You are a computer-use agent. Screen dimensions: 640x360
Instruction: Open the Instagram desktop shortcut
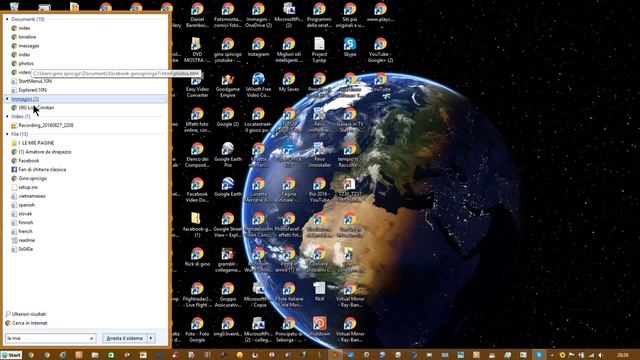pos(258,47)
